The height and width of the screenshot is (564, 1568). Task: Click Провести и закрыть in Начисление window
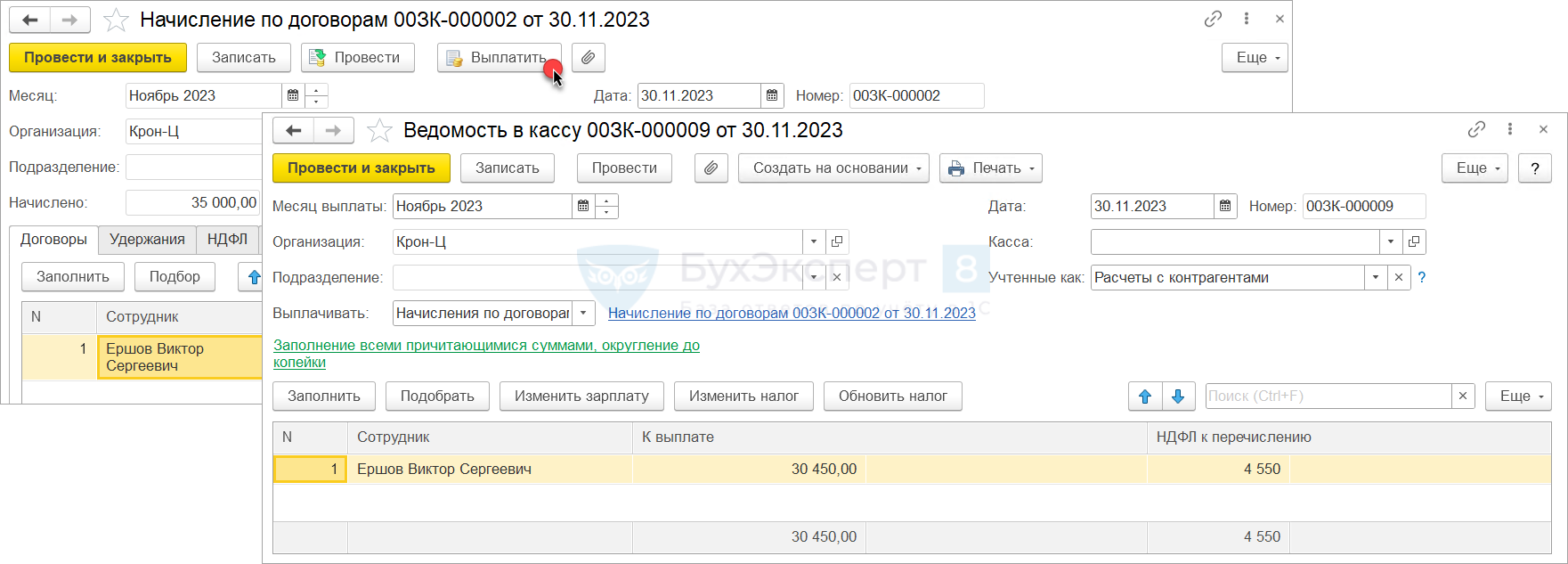(x=98, y=58)
